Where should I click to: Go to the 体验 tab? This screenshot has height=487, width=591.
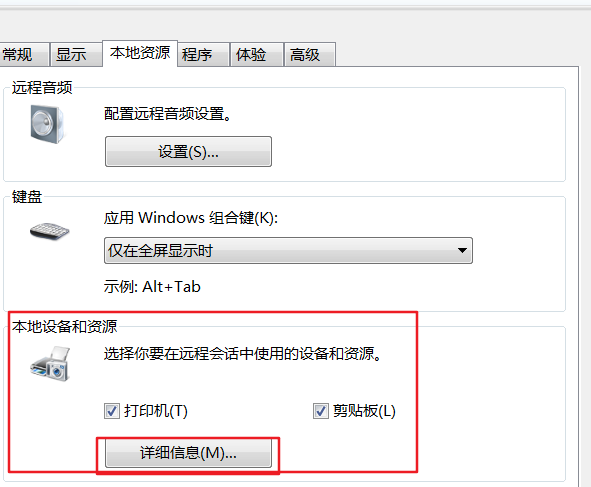(x=257, y=55)
